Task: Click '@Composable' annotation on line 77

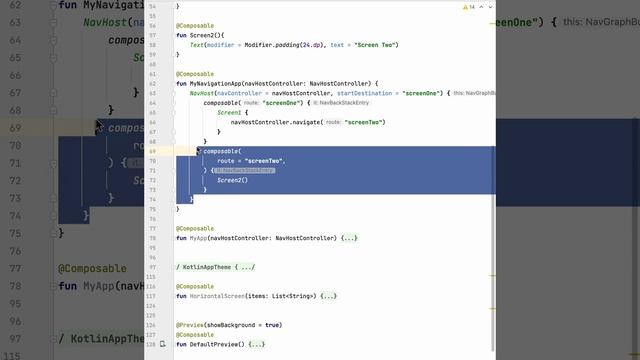Action: tap(195, 229)
